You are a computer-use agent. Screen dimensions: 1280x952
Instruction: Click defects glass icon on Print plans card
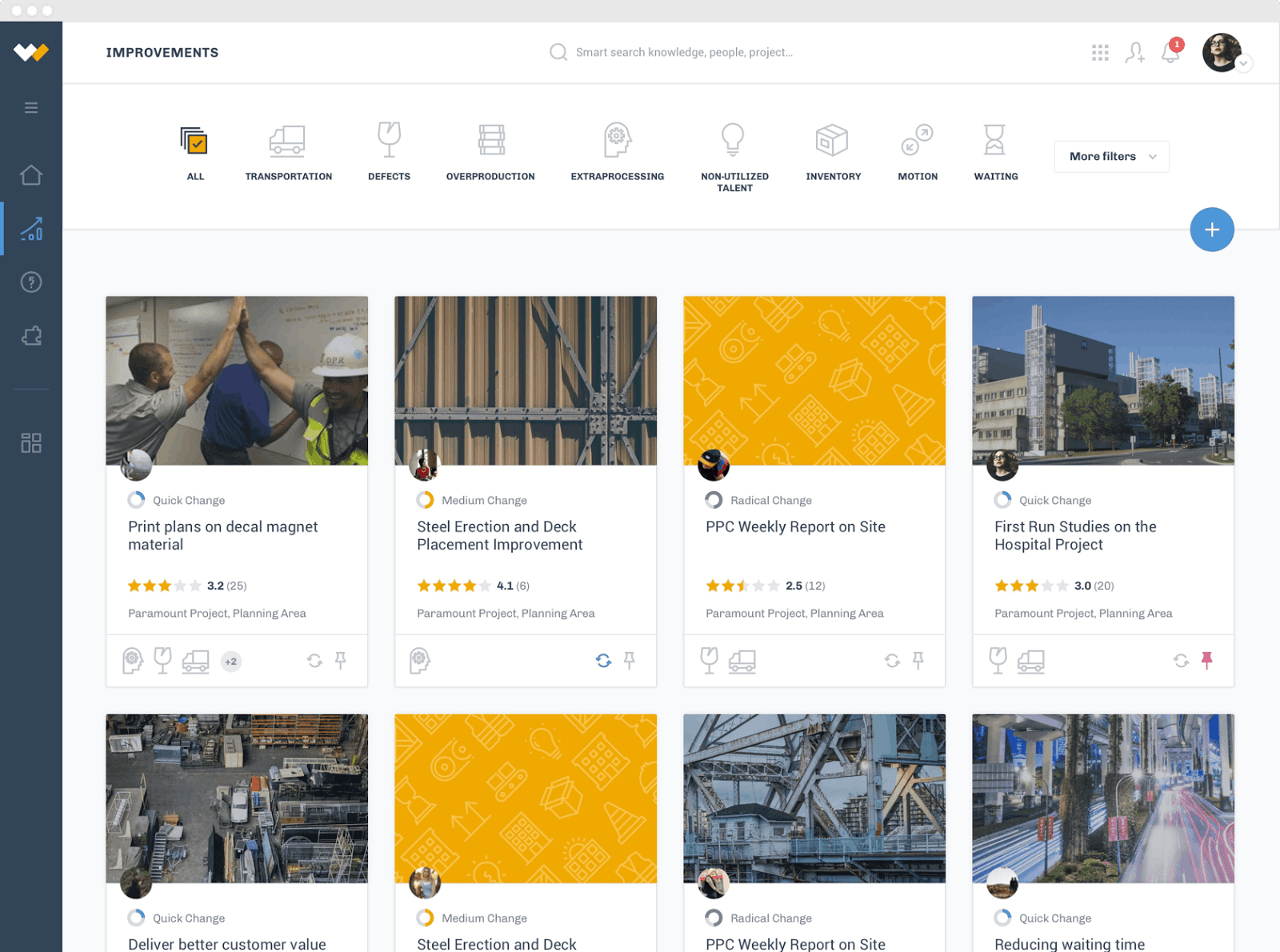(x=162, y=661)
